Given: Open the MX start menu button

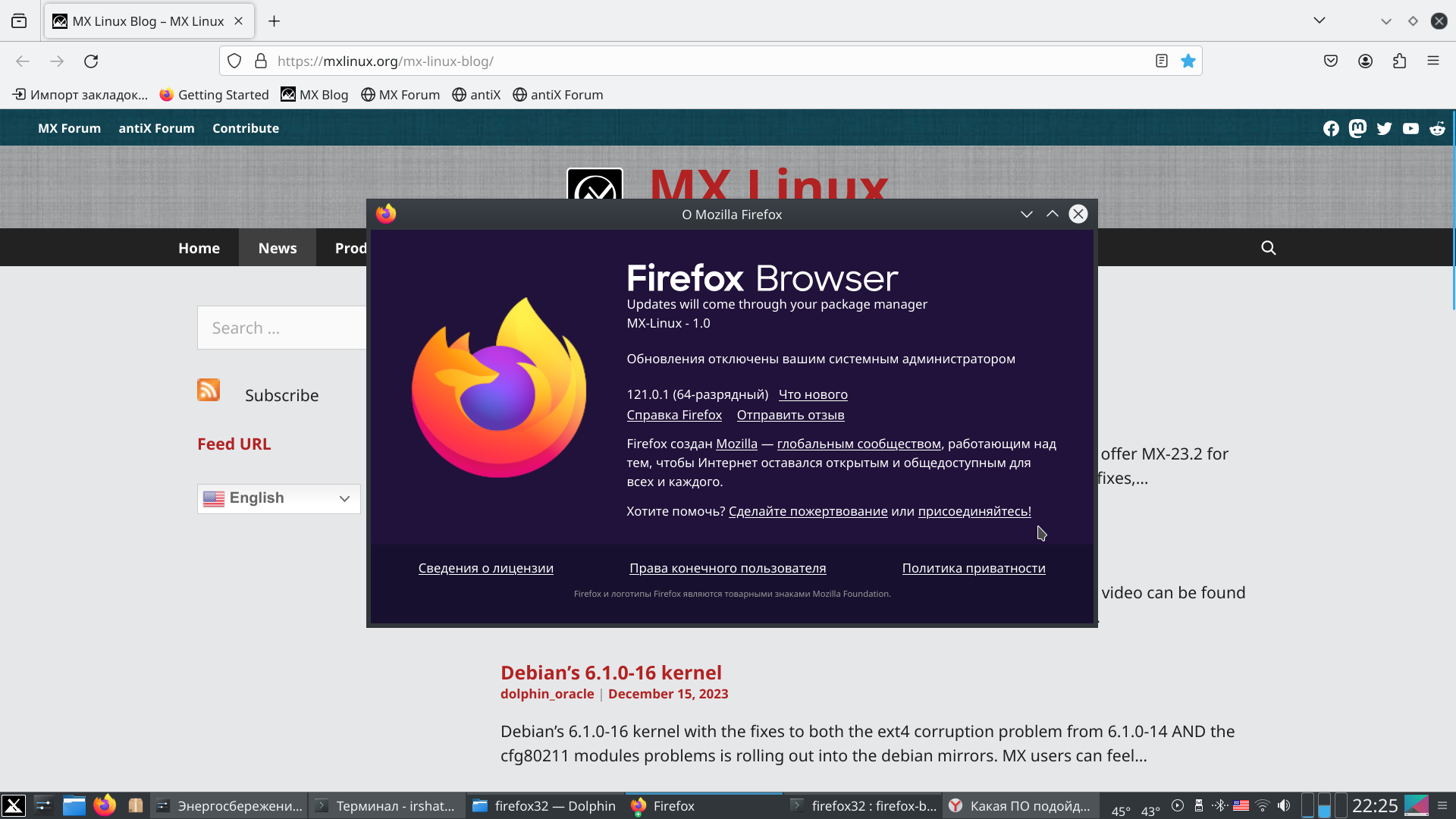Looking at the screenshot, I should [14, 805].
